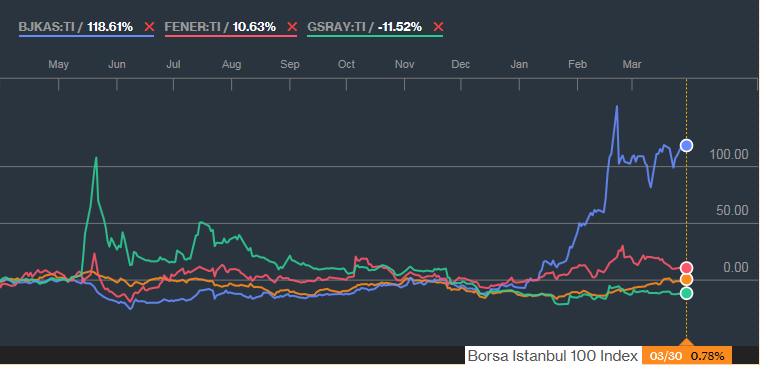
Task: Click the May tick on time axis
Action: coord(59,64)
